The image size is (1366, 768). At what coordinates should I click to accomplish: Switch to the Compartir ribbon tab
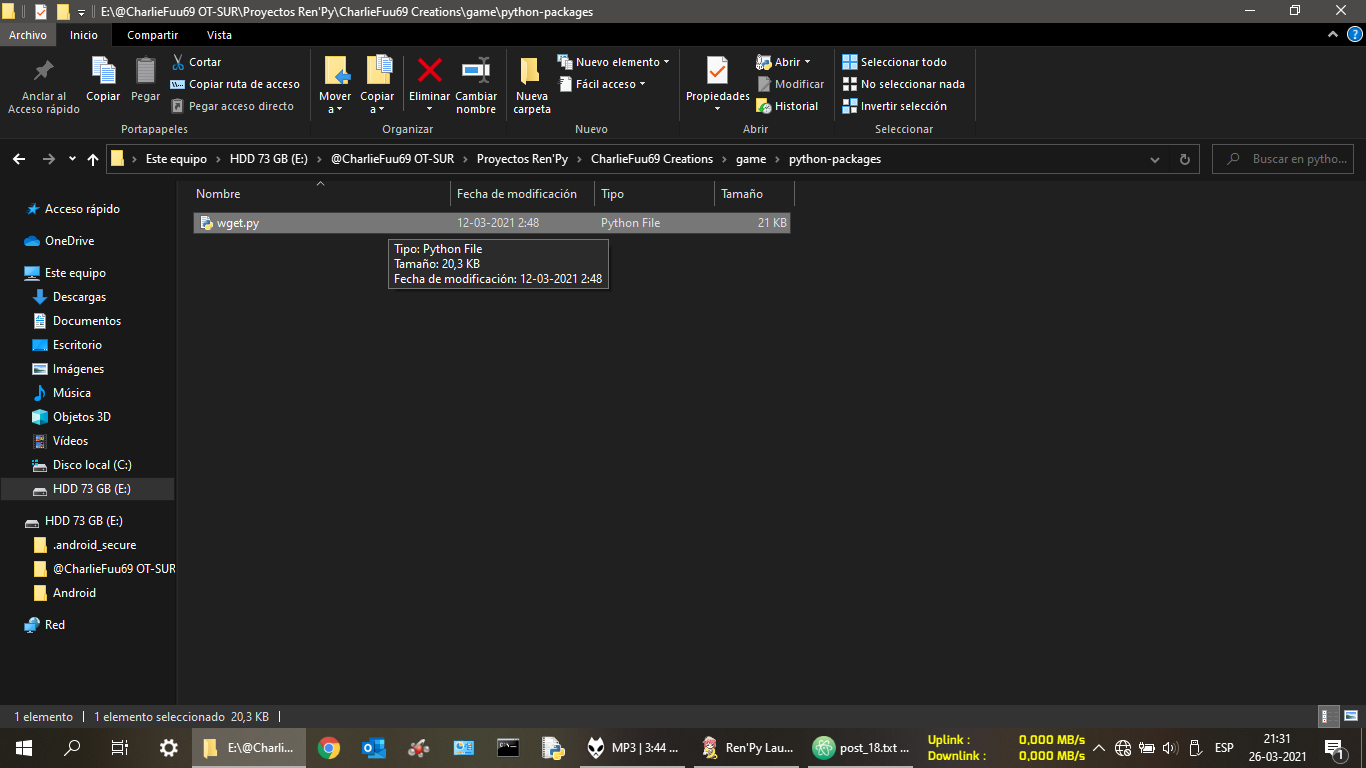click(153, 35)
